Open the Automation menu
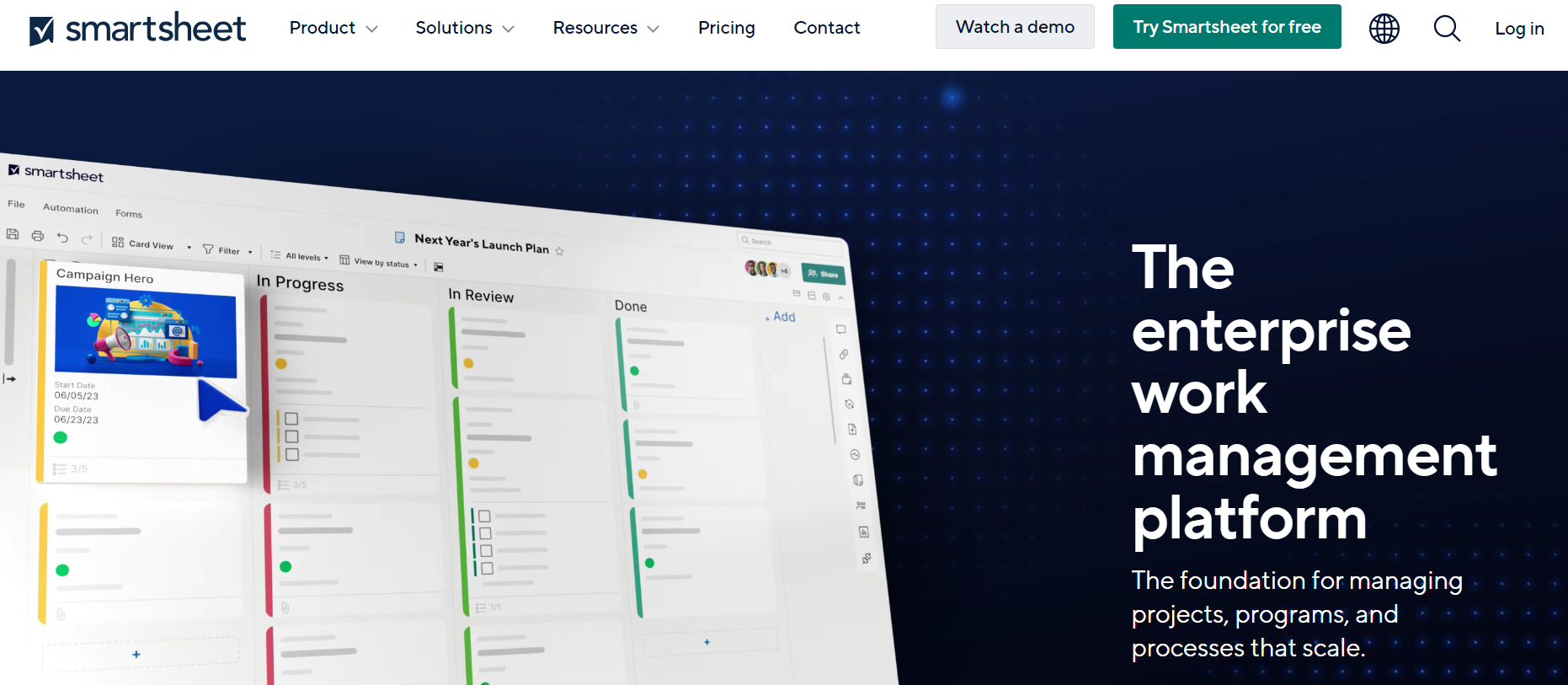Image resolution: width=1568 pixels, height=685 pixels. tap(71, 209)
